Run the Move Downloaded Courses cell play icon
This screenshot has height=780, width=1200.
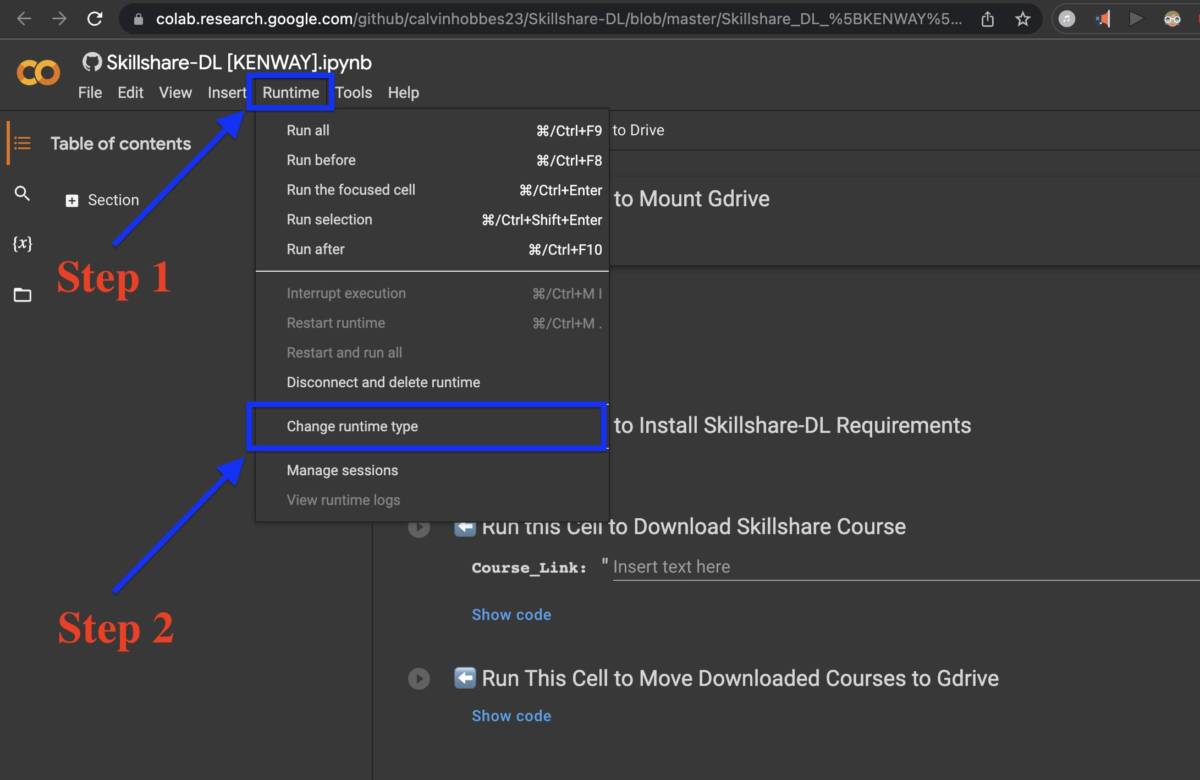point(418,679)
